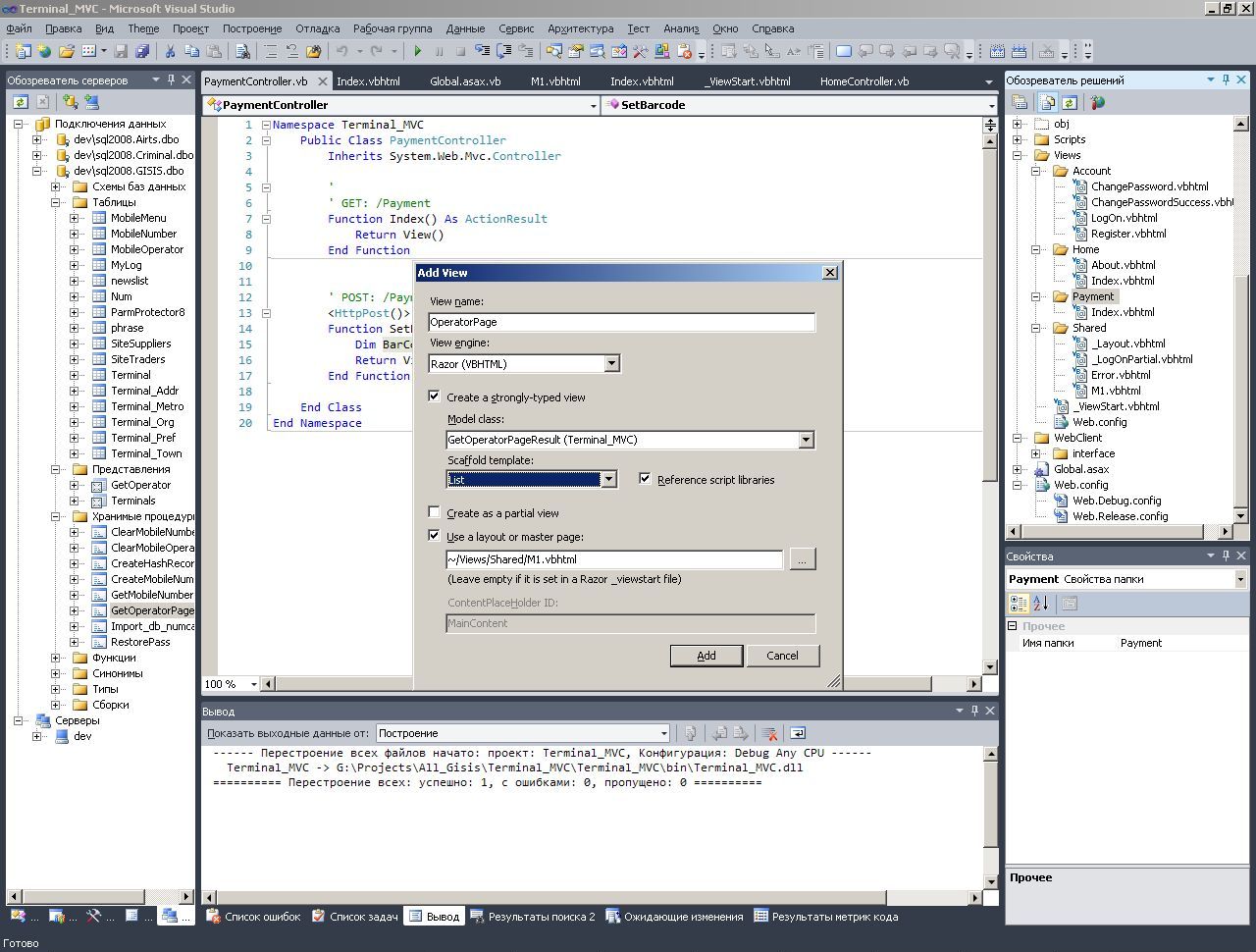Close the Server Explorer panel
Screen dimensions: 1256x952
[x=186, y=79]
